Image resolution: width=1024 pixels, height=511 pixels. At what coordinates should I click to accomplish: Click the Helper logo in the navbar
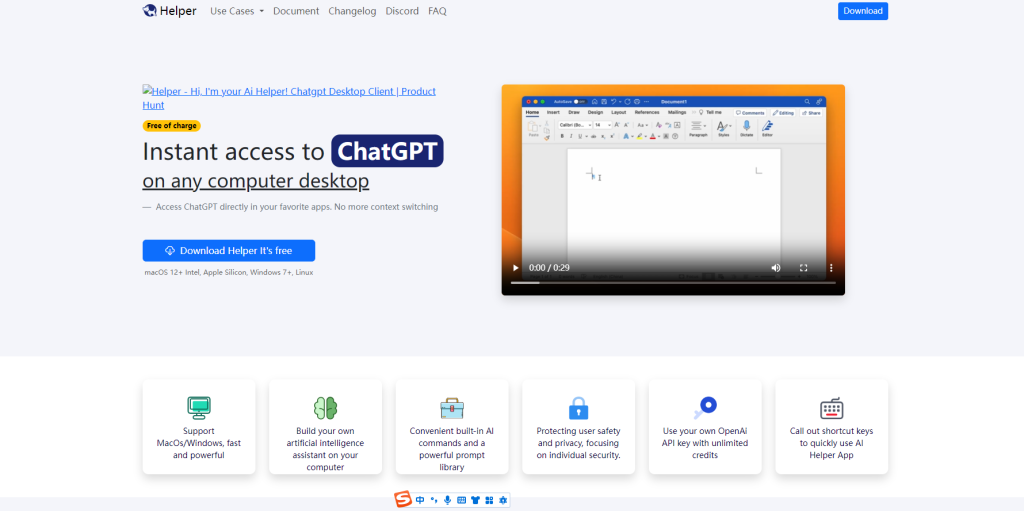coord(169,11)
